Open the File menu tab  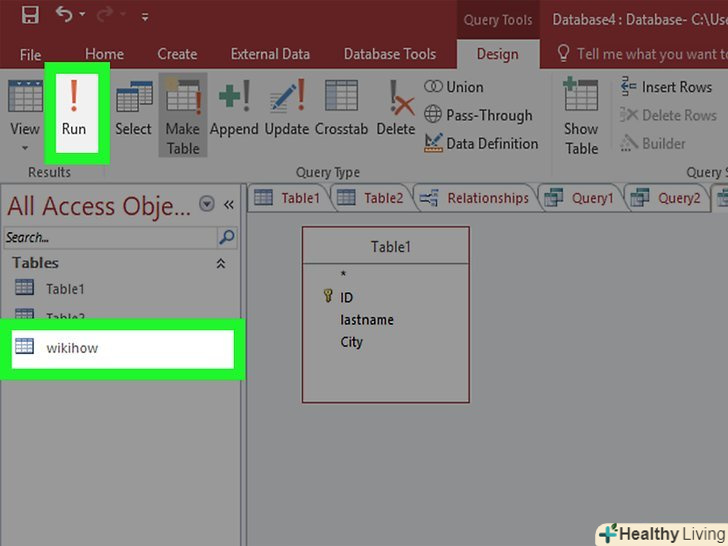31,55
